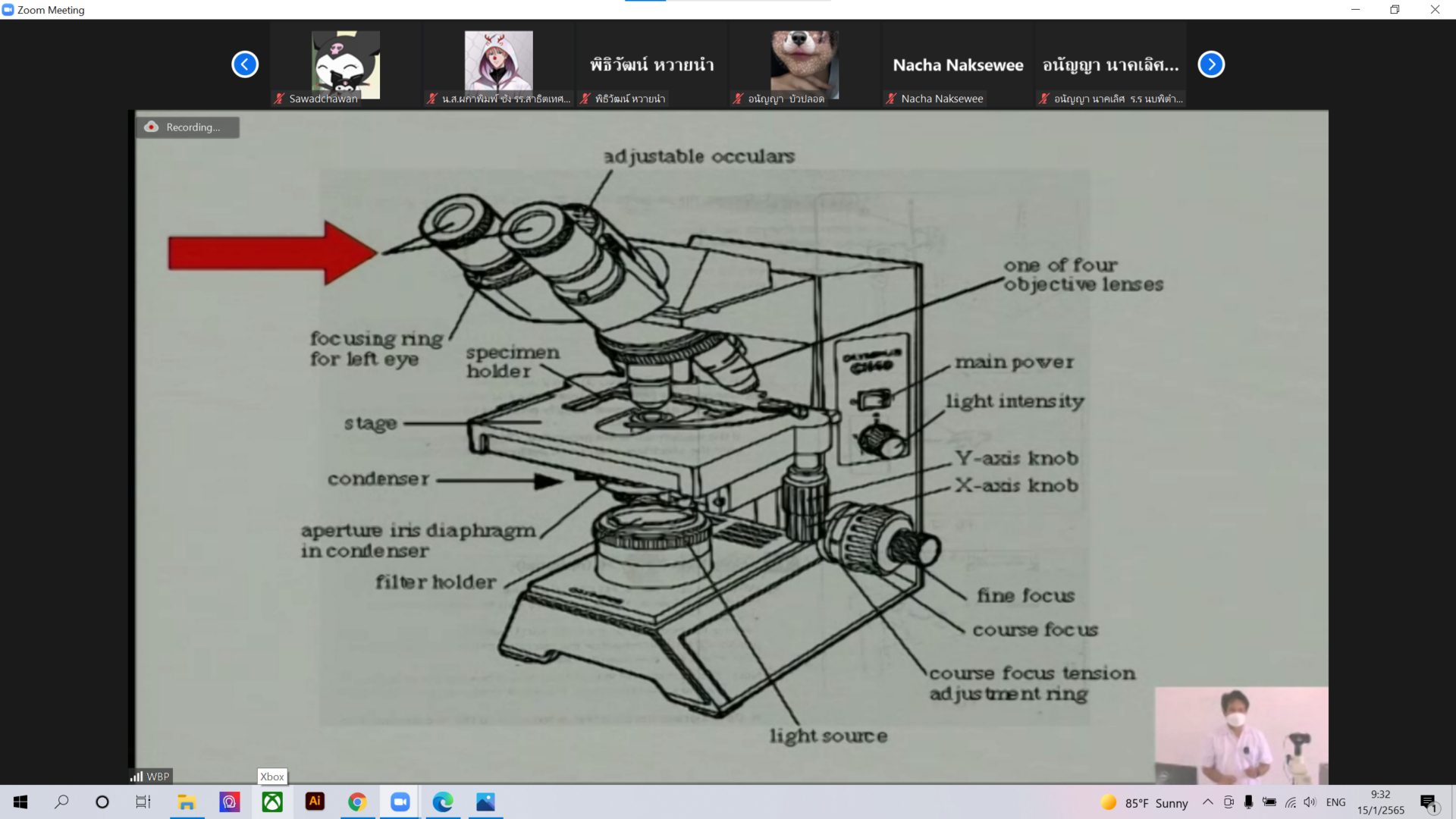Open Microsoft Edge from taskbar
The image size is (1456, 819).
[x=443, y=802]
